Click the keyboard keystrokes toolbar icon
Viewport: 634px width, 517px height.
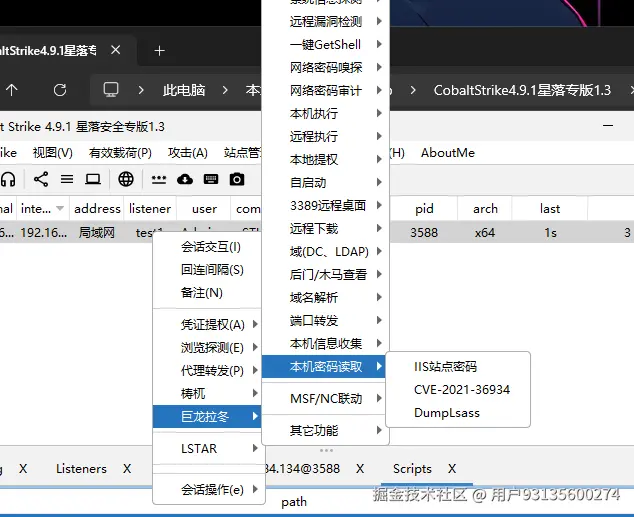[x=211, y=179]
